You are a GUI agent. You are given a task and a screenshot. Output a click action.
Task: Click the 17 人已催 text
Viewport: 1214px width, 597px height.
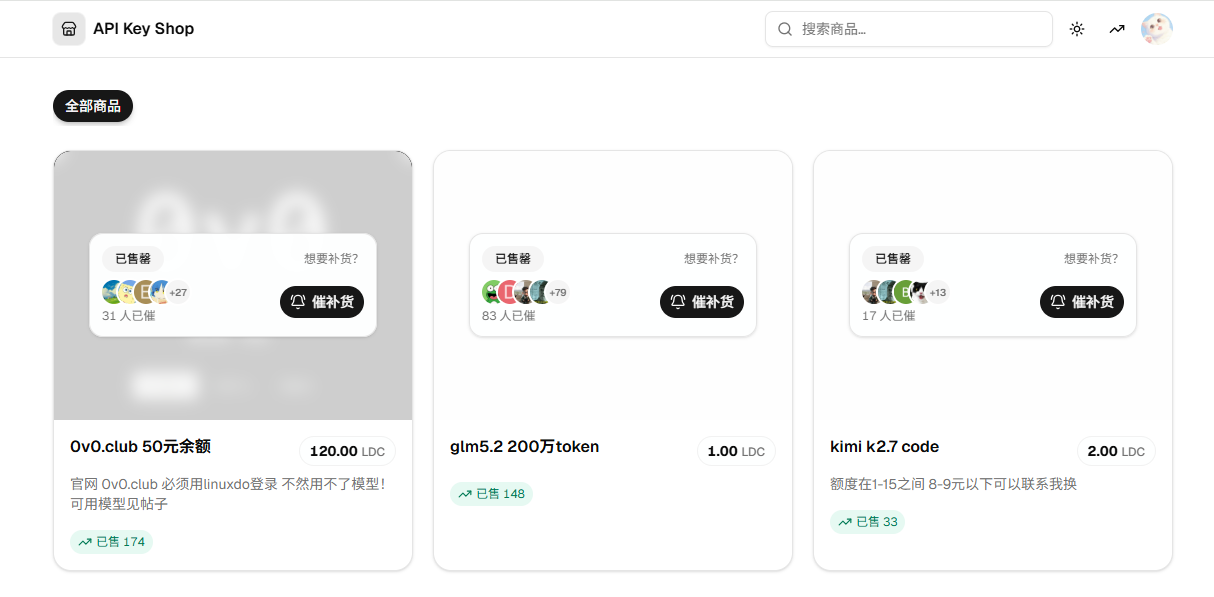[x=888, y=316]
